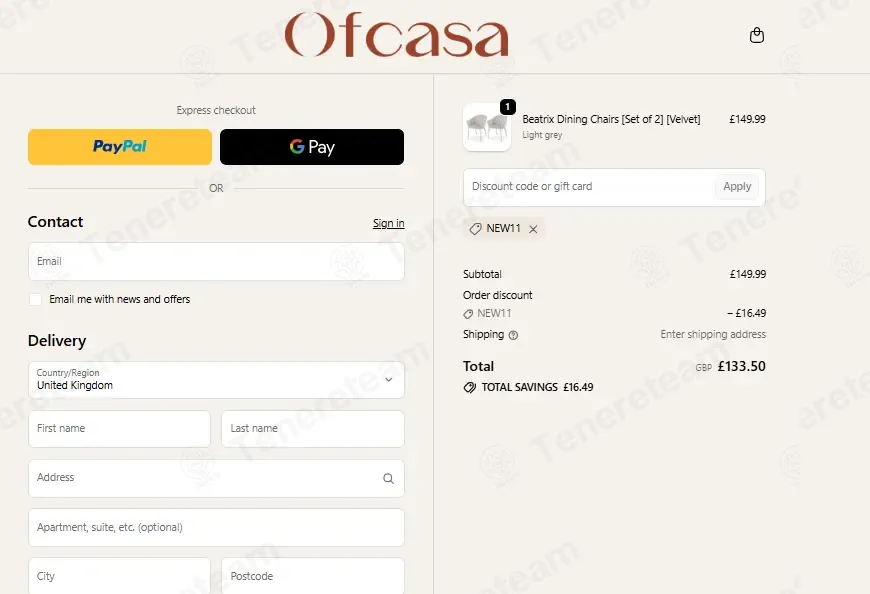Pay with Google Pay button
The image size is (870, 594).
click(x=312, y=147)
